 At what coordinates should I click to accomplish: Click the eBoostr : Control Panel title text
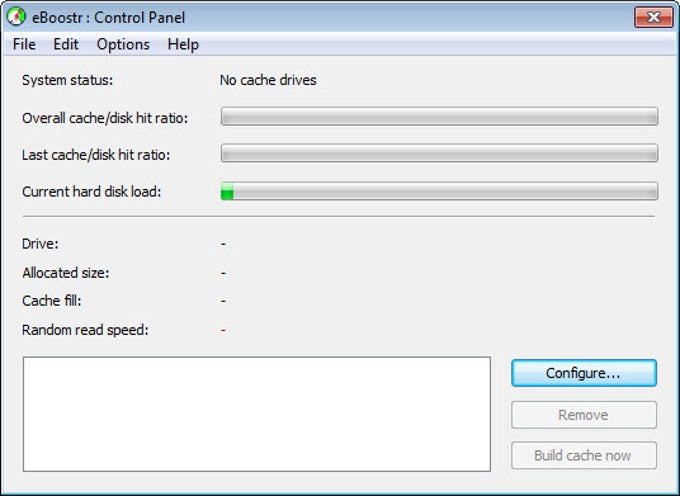(x=109, y=18)
